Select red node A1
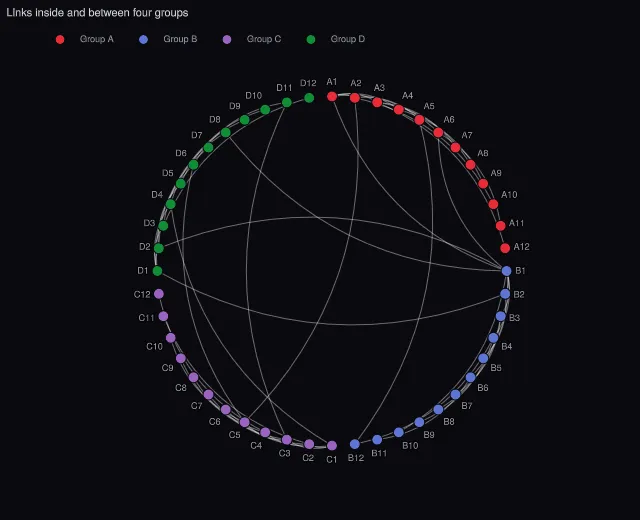This screenshot has width=640, height=520. tap(332, 96)
